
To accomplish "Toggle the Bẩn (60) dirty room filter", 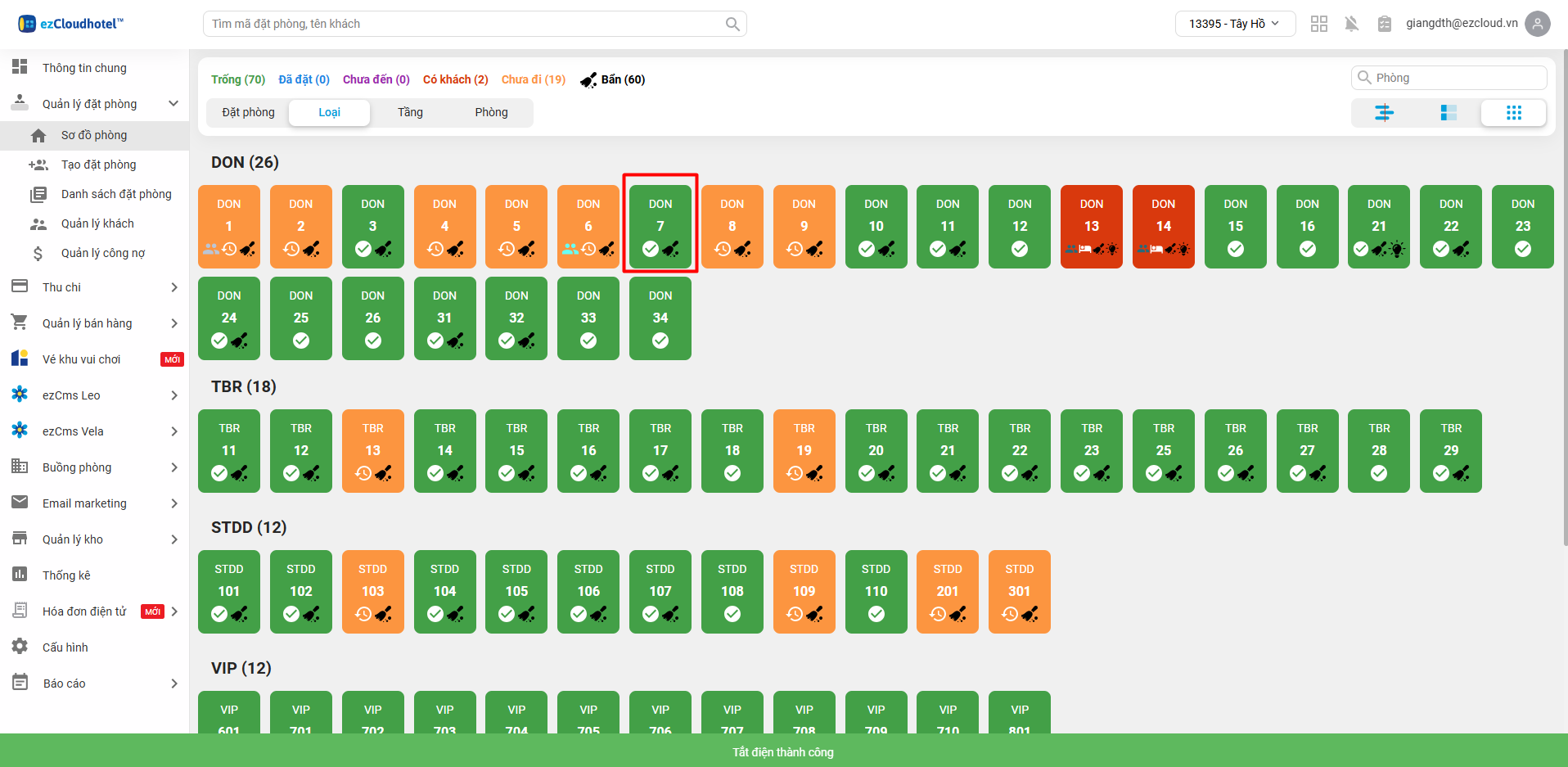I will 613,79.
